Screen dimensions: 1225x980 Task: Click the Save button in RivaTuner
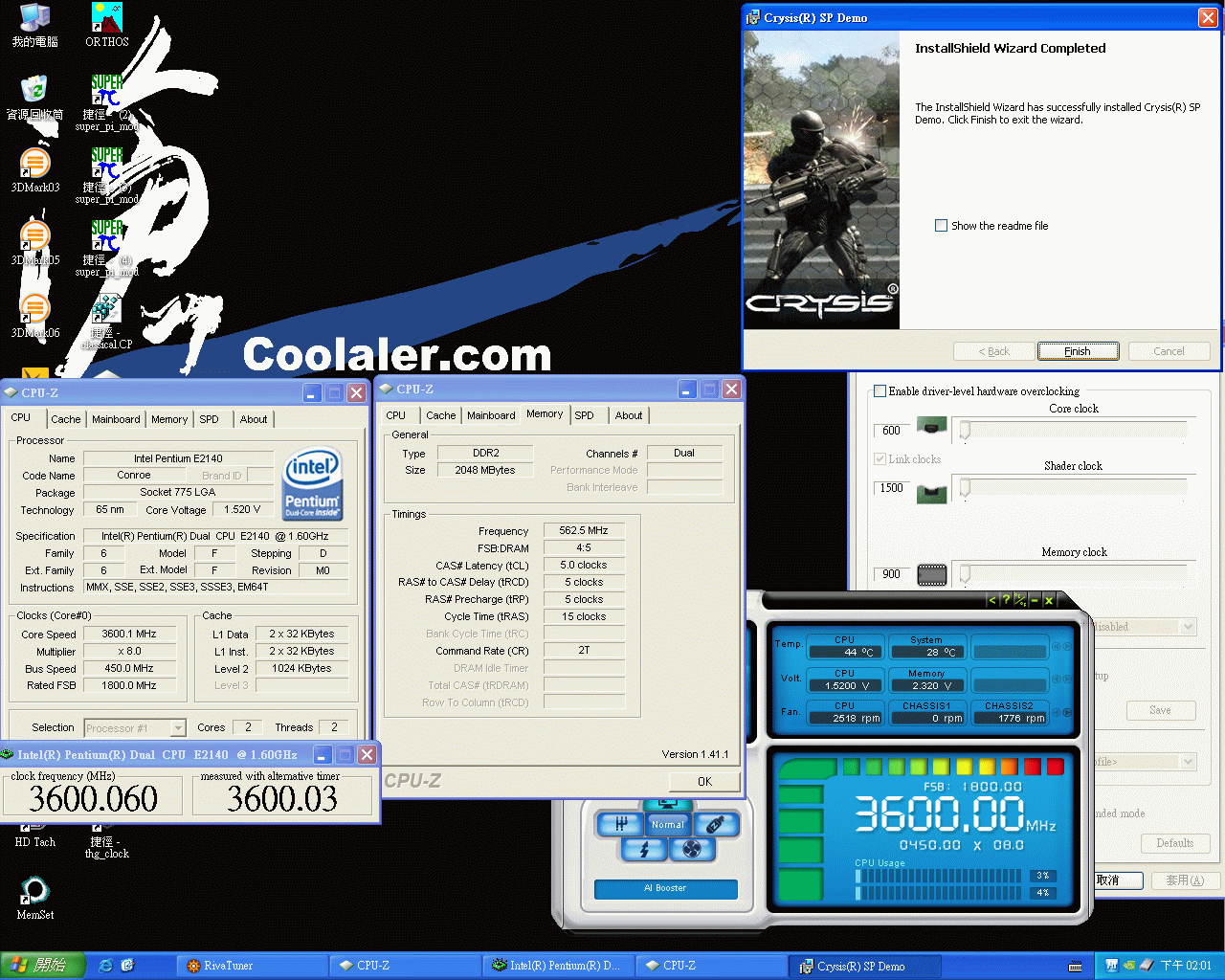[x=1160, y=710]
